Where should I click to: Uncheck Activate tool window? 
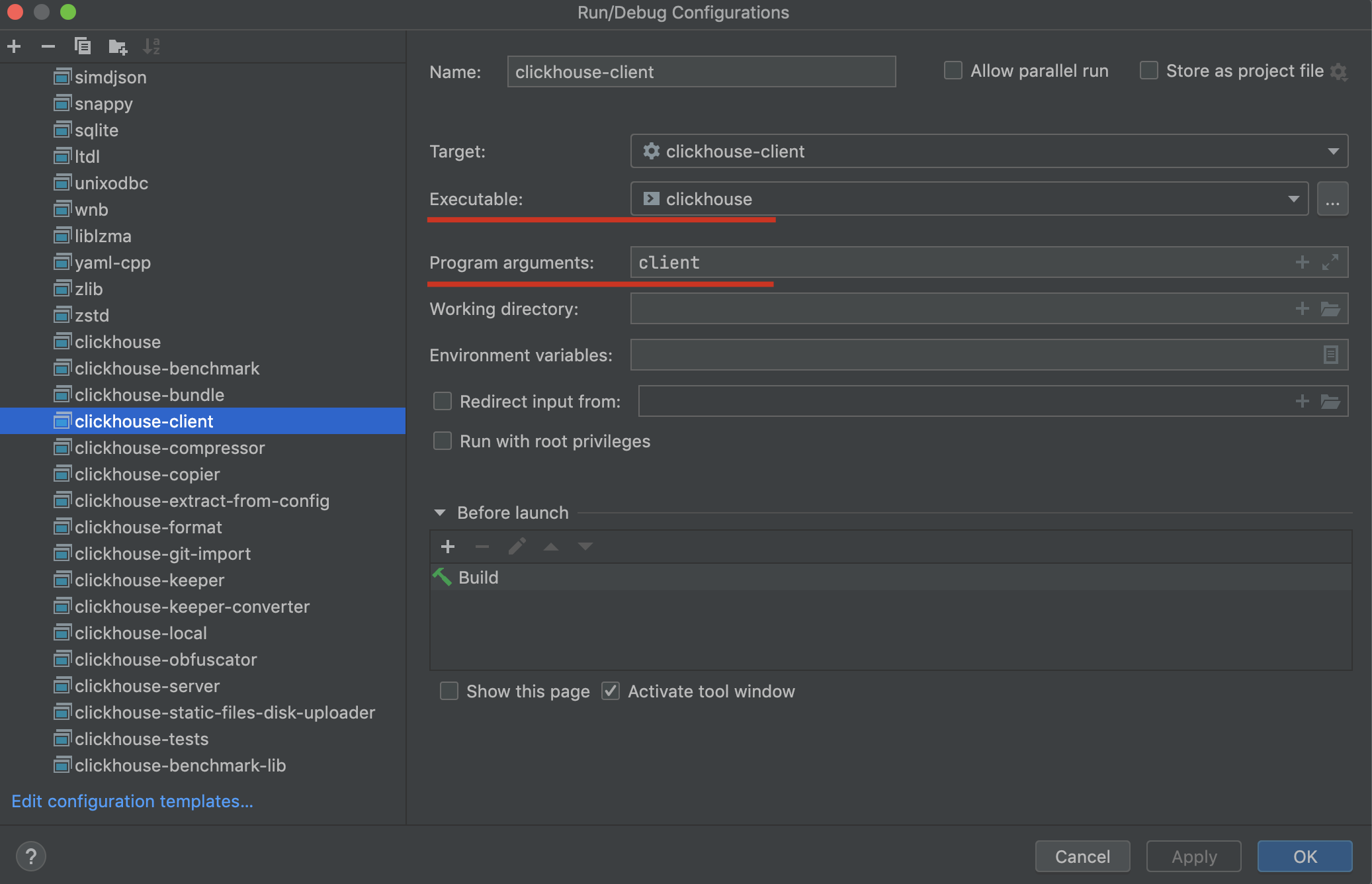611,691
